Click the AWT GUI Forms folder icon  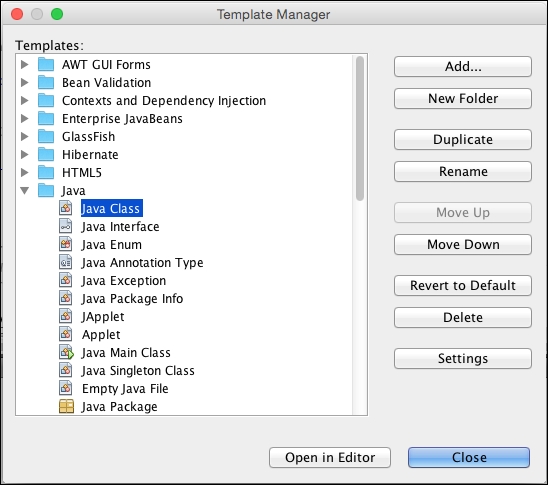coord(46,64)
